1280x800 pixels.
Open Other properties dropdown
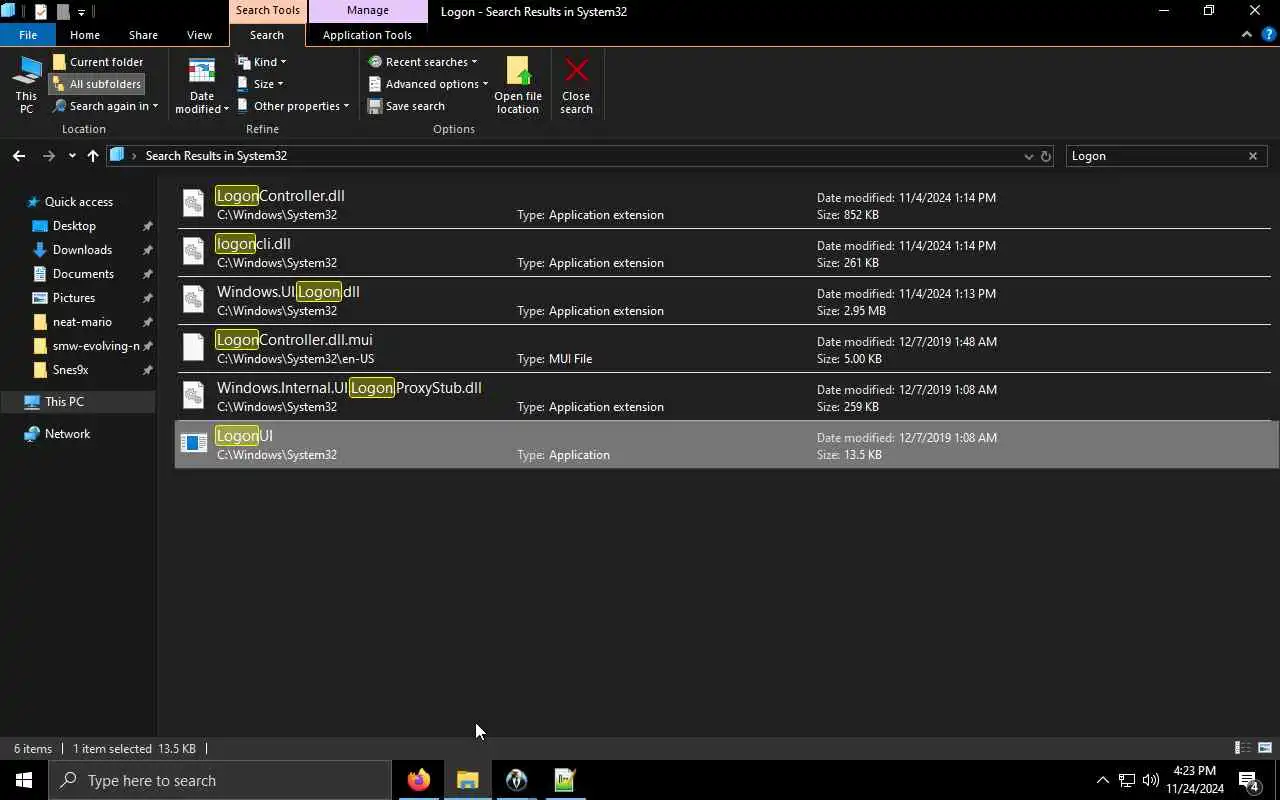(x=293, y=106)
